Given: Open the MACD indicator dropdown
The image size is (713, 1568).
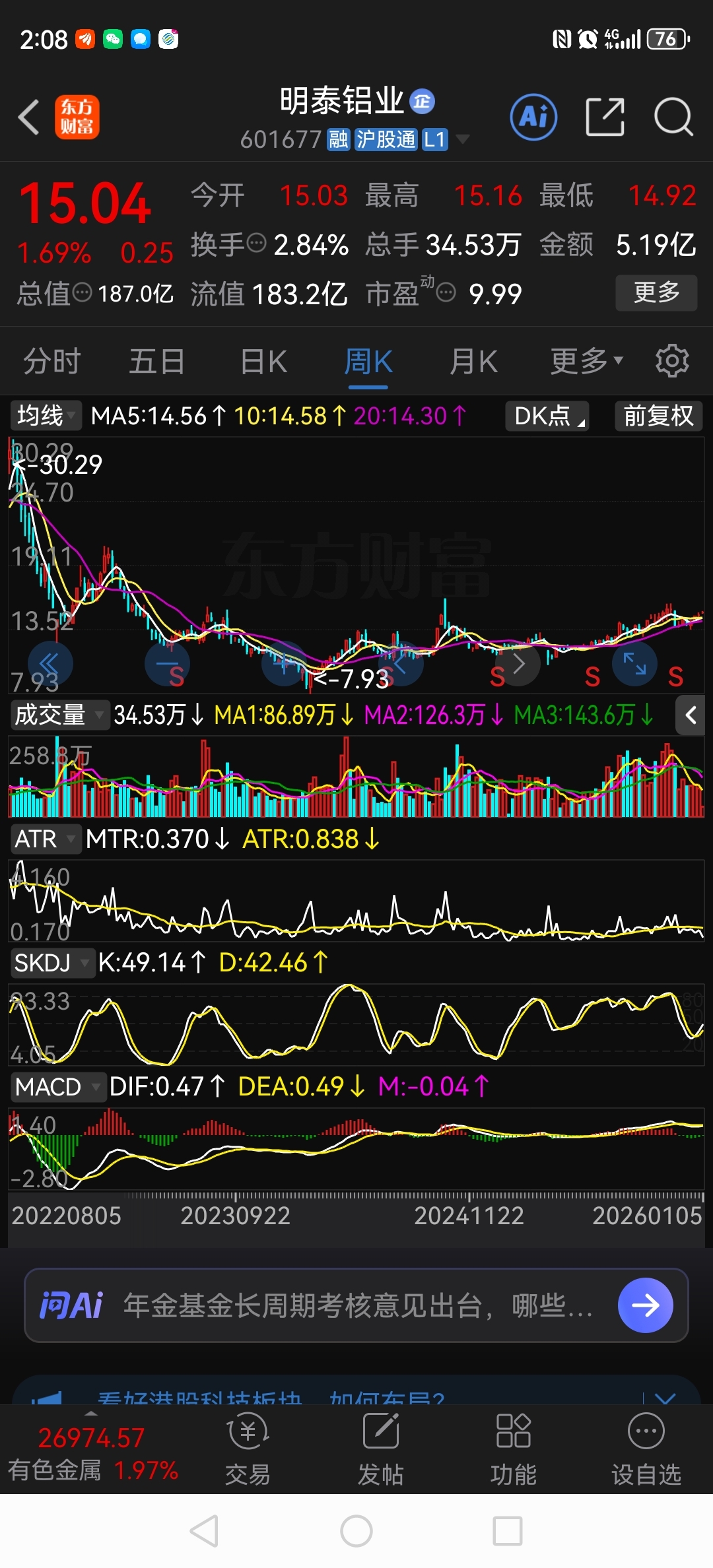Looking at the screenshot, I should coord(57,1086).
